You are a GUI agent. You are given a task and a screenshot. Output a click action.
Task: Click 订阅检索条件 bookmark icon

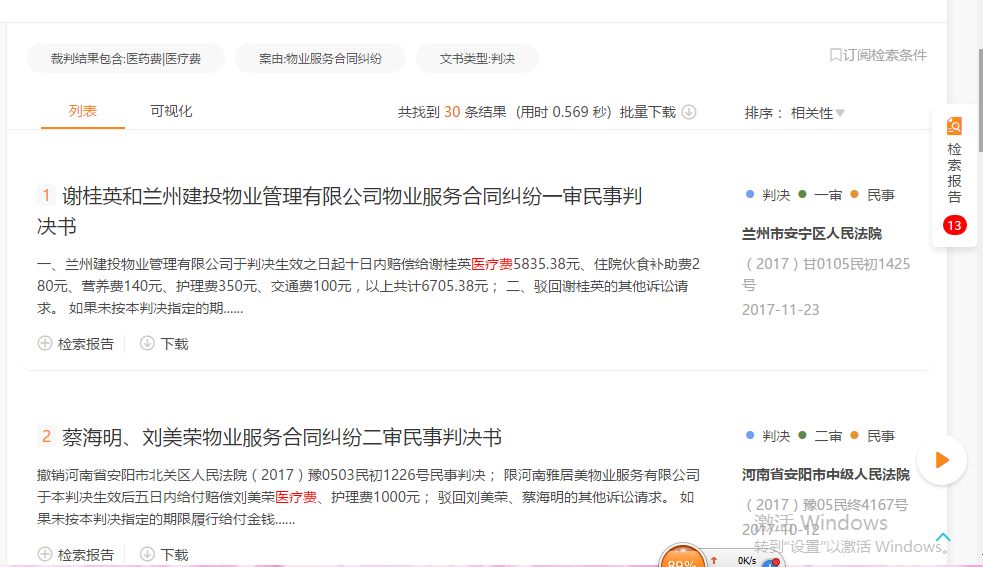click(x=835, y=55)
